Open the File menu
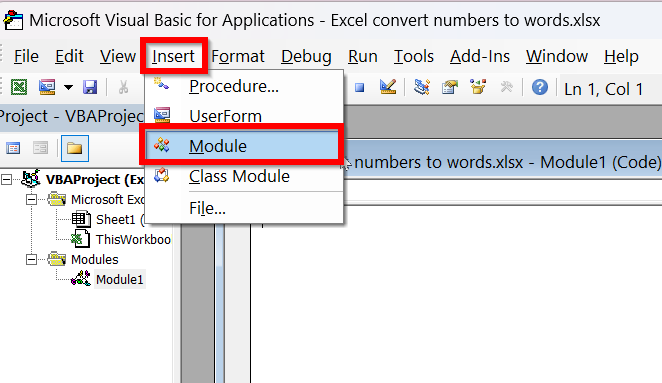The width and height of the screenshot is (662, 383). click(26, 56)
